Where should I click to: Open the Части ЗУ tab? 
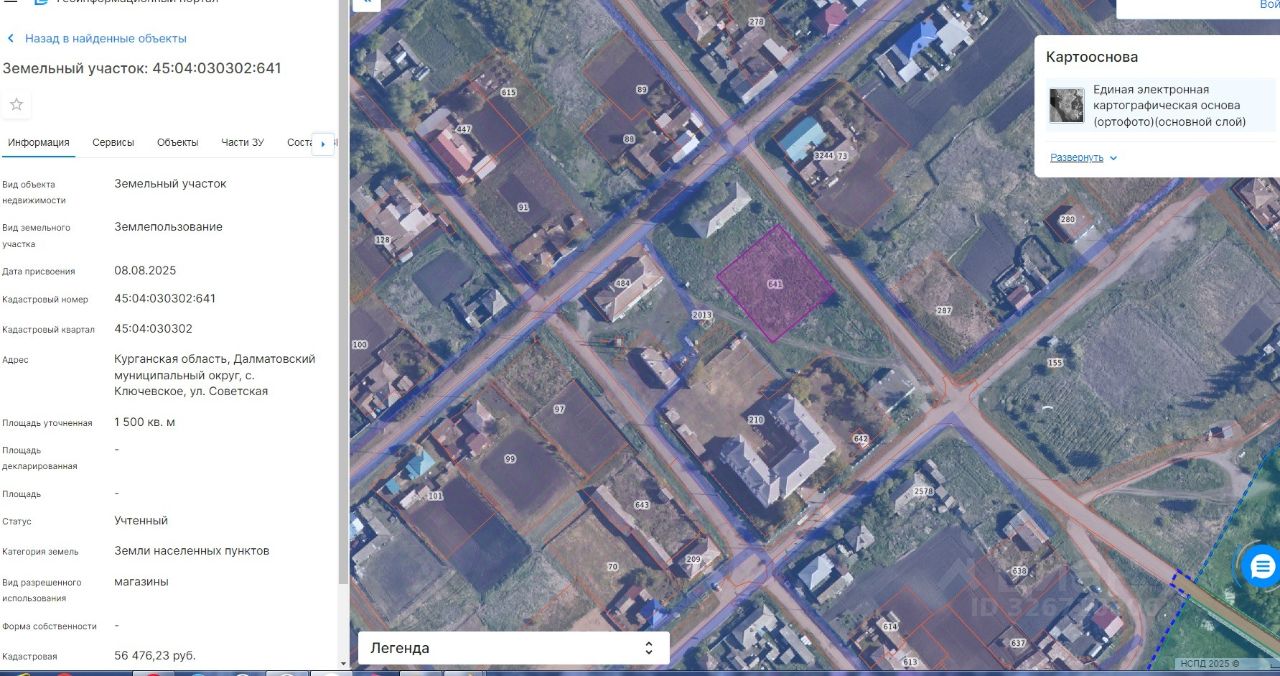(x=243, y=142)
